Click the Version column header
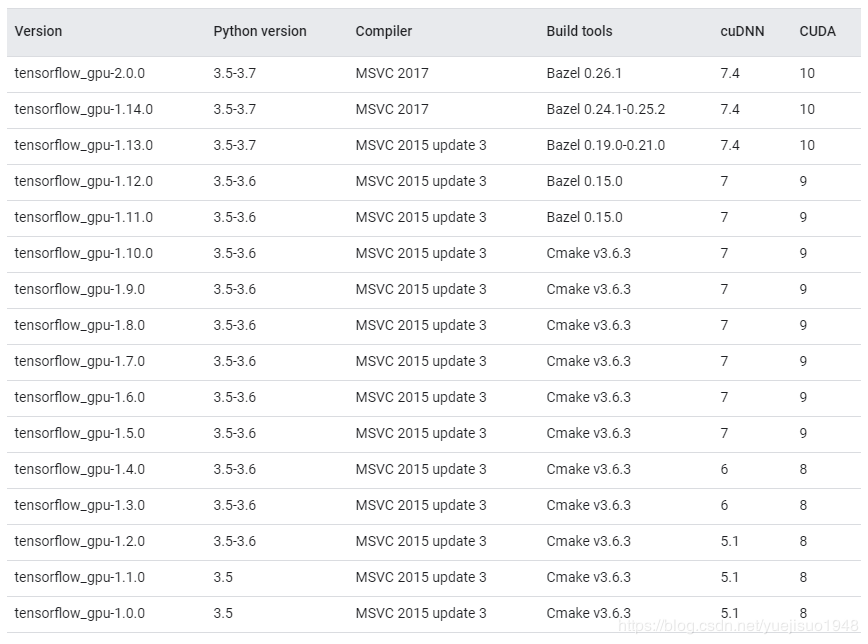Image resolution: width=868 pixels, height=644 pixels. [x=38, y=31]
